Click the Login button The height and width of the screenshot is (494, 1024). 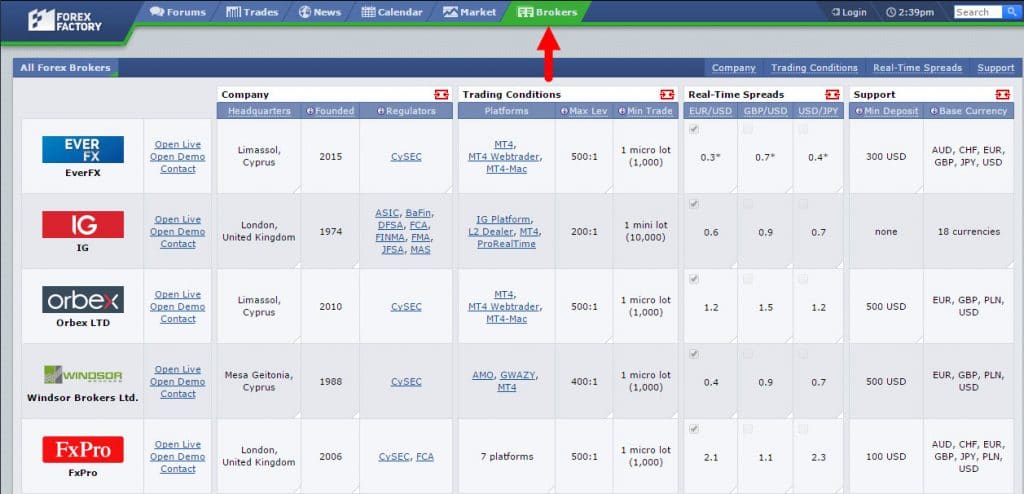(x=849, y=13)
